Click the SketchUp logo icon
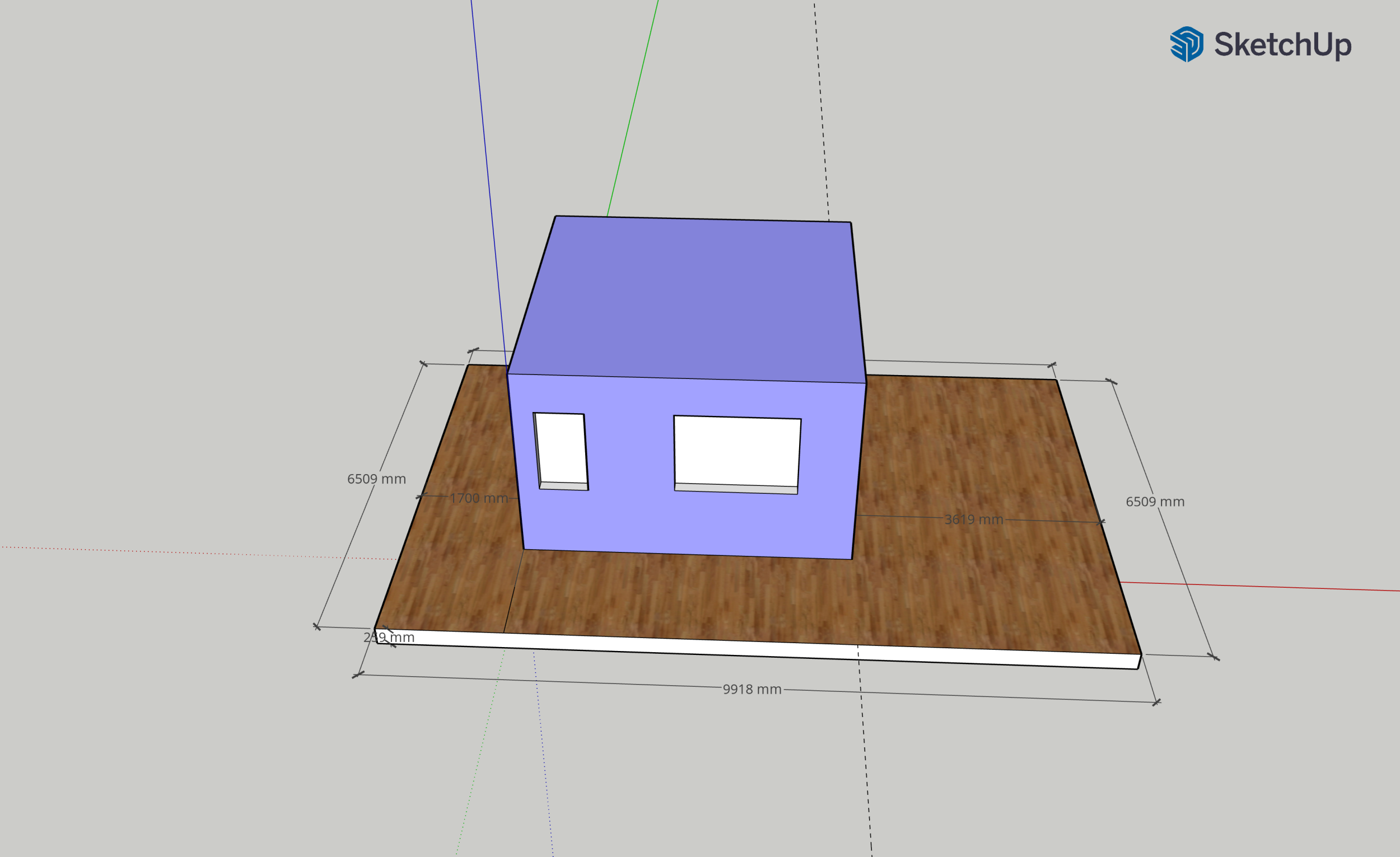The image size is (1400, 857). (x=1187, y=44)
